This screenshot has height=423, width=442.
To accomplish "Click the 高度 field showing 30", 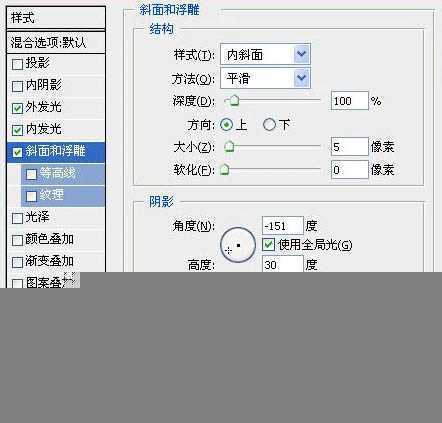I will point(283,264).
